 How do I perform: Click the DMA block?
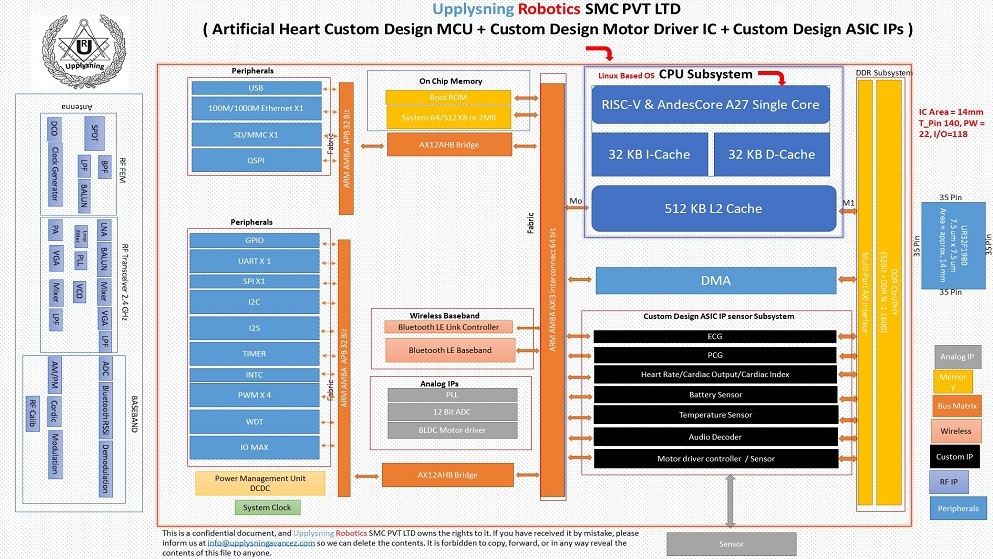click(x=716, y=280)
